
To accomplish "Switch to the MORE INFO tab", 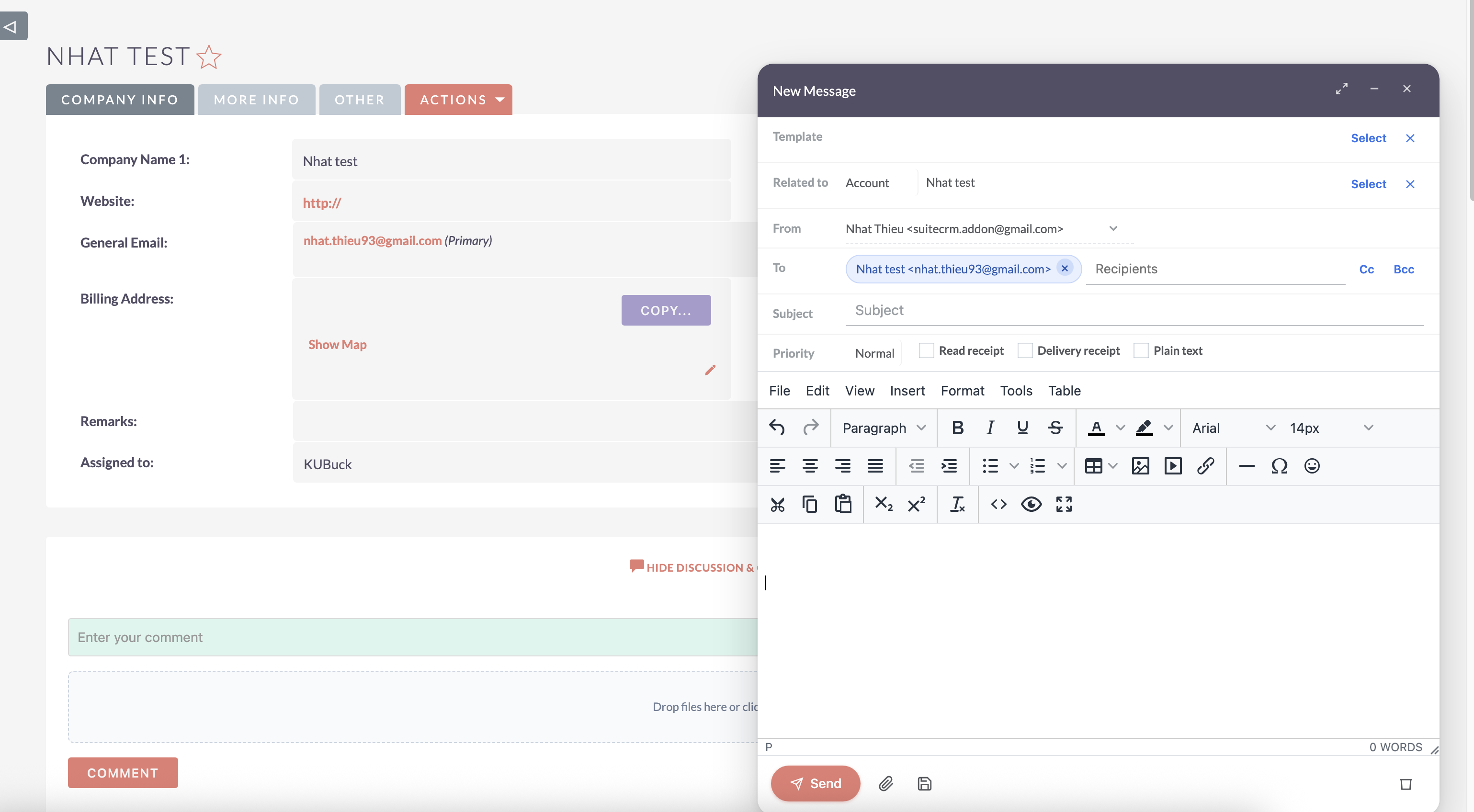I will (x=256, y=99).
